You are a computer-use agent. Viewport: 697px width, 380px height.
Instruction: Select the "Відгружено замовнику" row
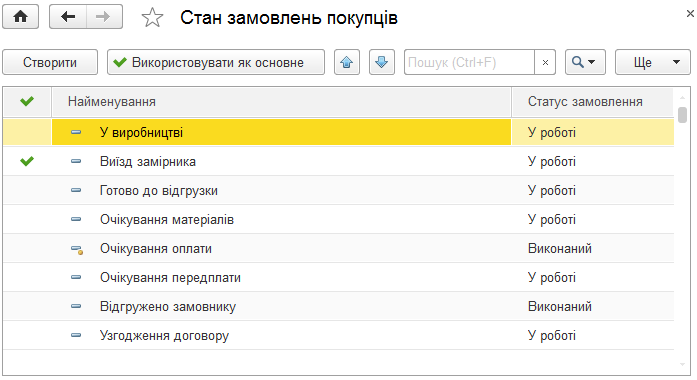338,307
